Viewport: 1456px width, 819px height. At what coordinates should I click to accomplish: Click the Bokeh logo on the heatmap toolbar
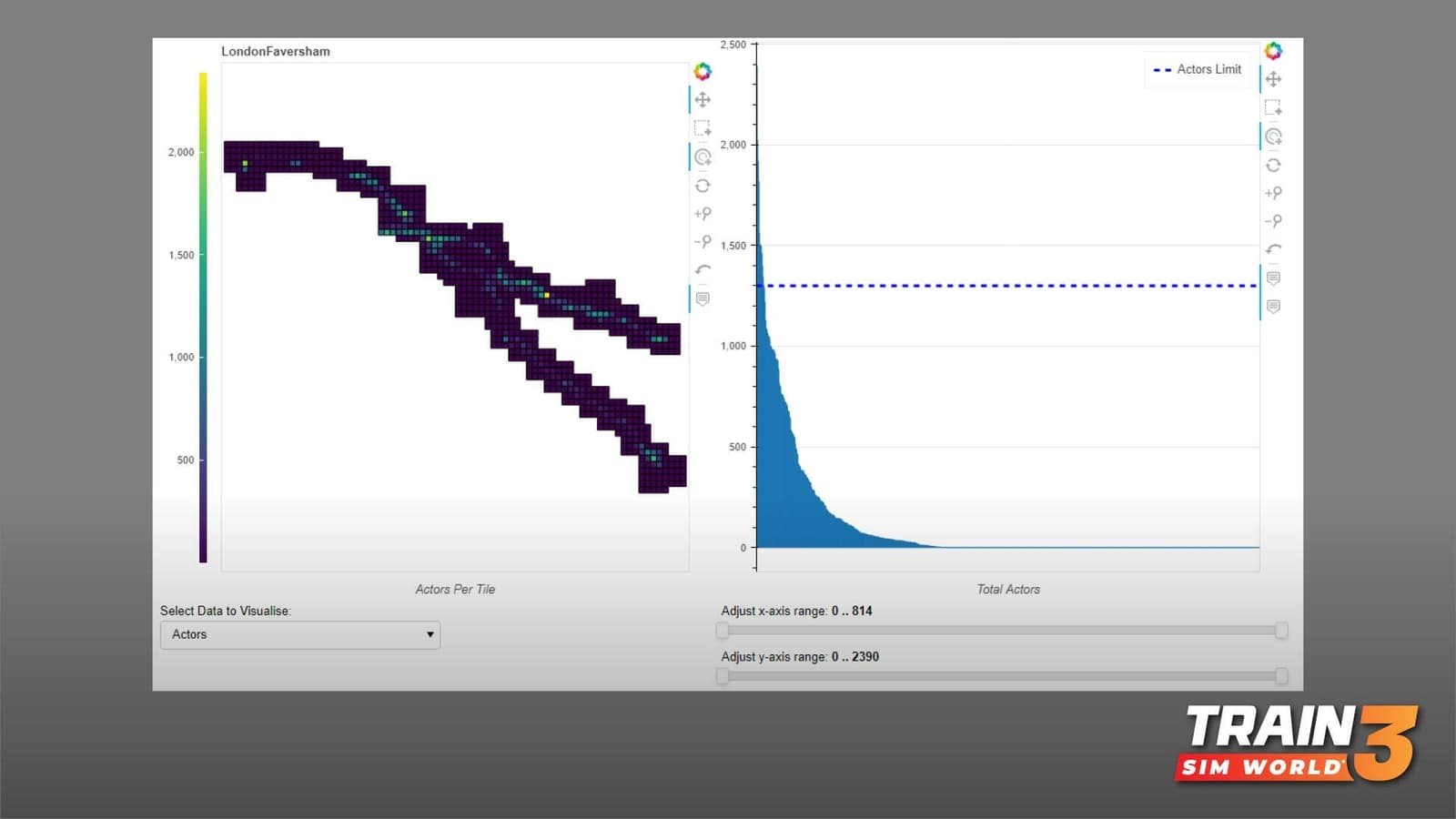(703, 71)
